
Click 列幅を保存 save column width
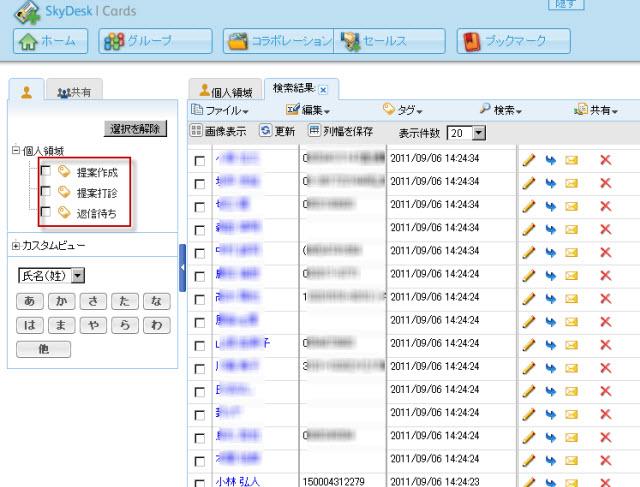(x=341, y=131)
